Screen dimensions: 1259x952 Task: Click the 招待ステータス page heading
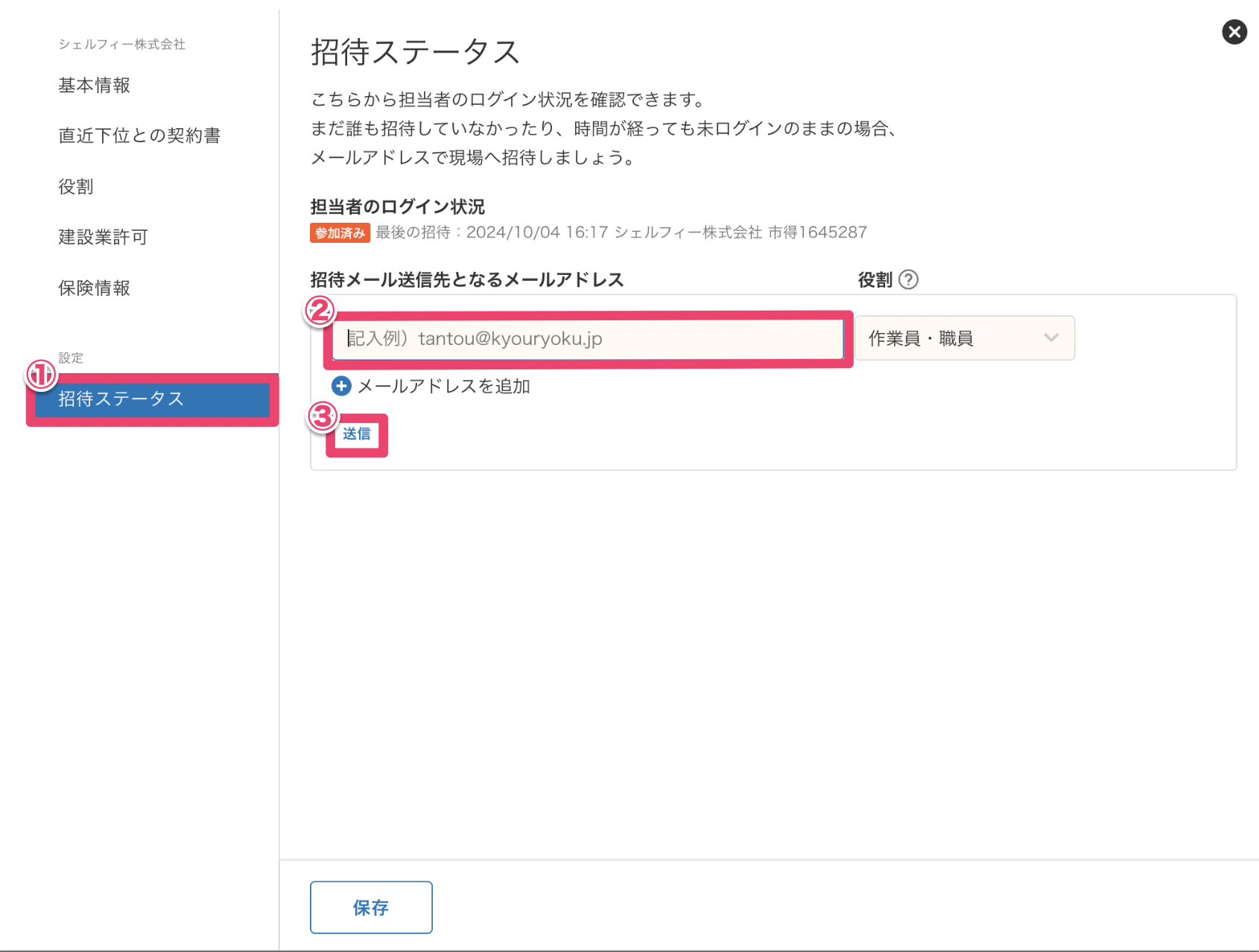click(x=415, y=52)
